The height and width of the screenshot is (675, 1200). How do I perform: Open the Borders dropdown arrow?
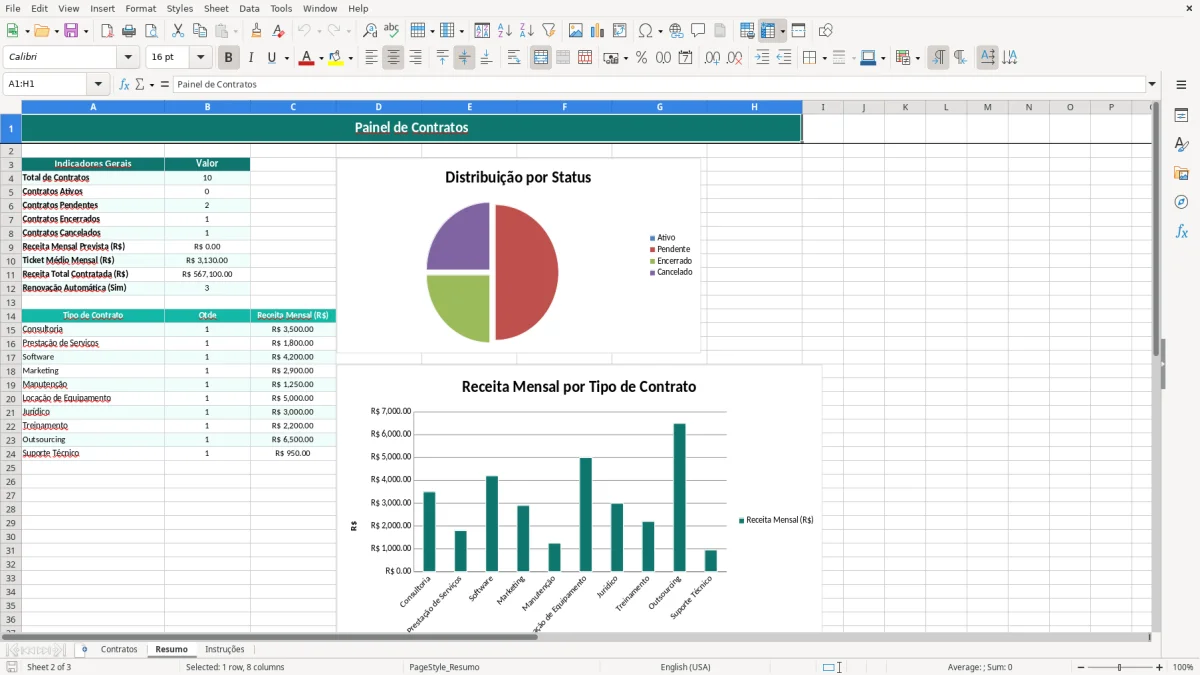[824, 58]
